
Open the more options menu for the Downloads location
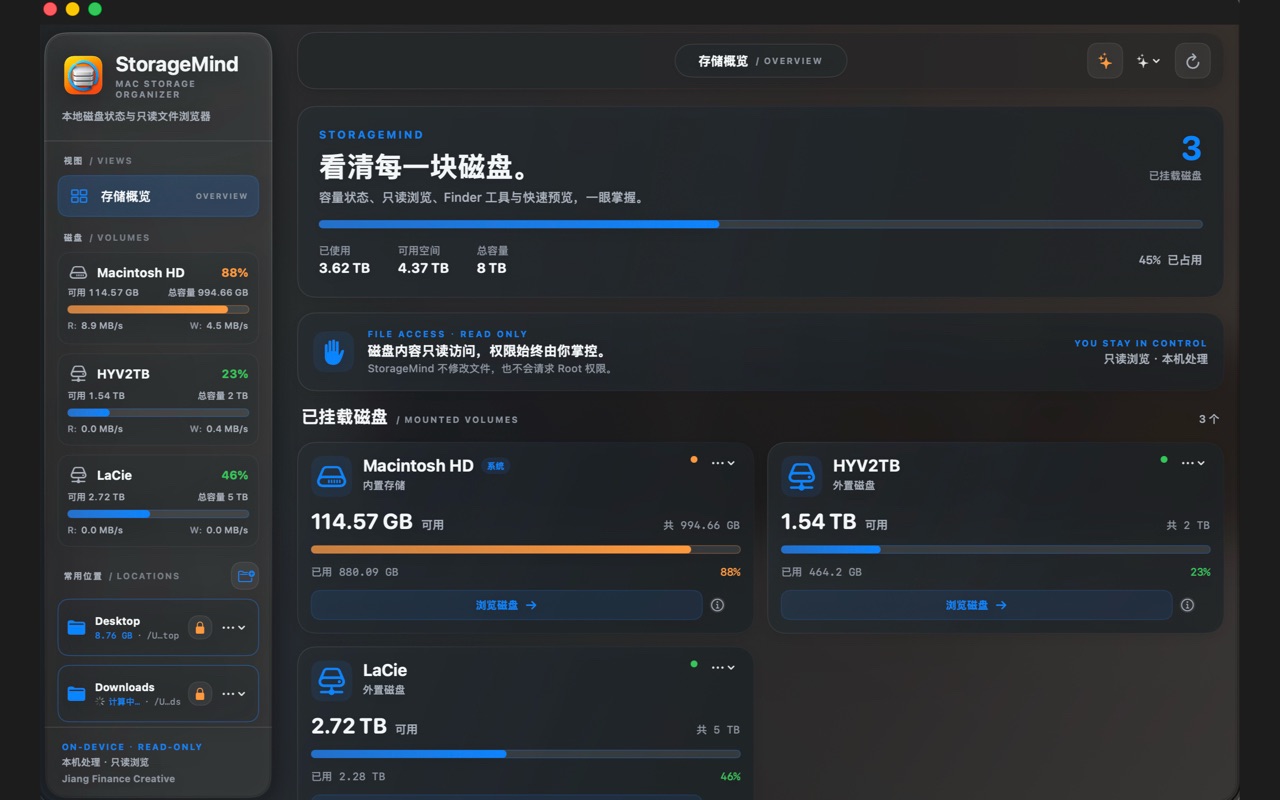pyautogui.click(x=233, y=694)
